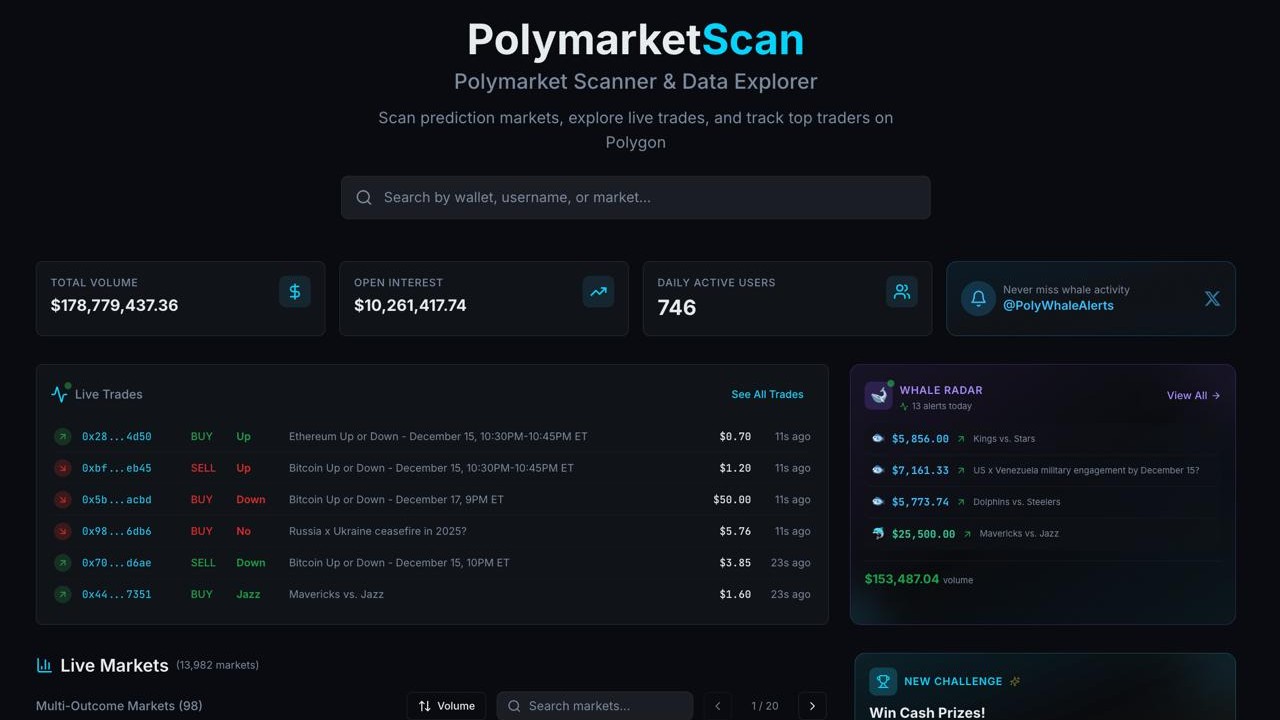Image resolution: width=1280 pixels, height=720 pixels.
Task: Click the red arrow icon beside 0xbf...eb45
Action: (x=63, y=468)
